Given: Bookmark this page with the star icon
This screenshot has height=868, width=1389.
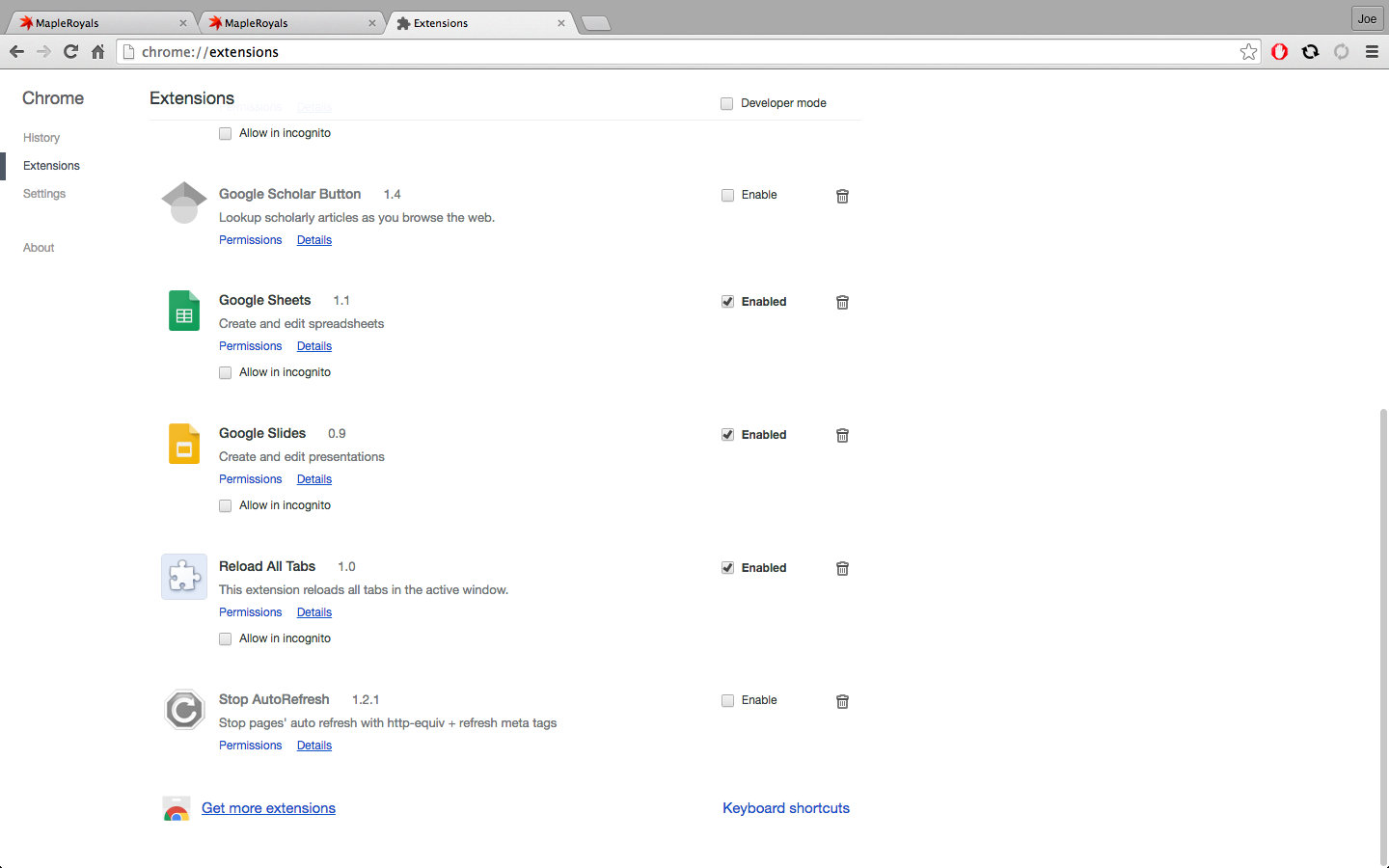Looking at the screenshot, I should click(x=1249, y=52).
